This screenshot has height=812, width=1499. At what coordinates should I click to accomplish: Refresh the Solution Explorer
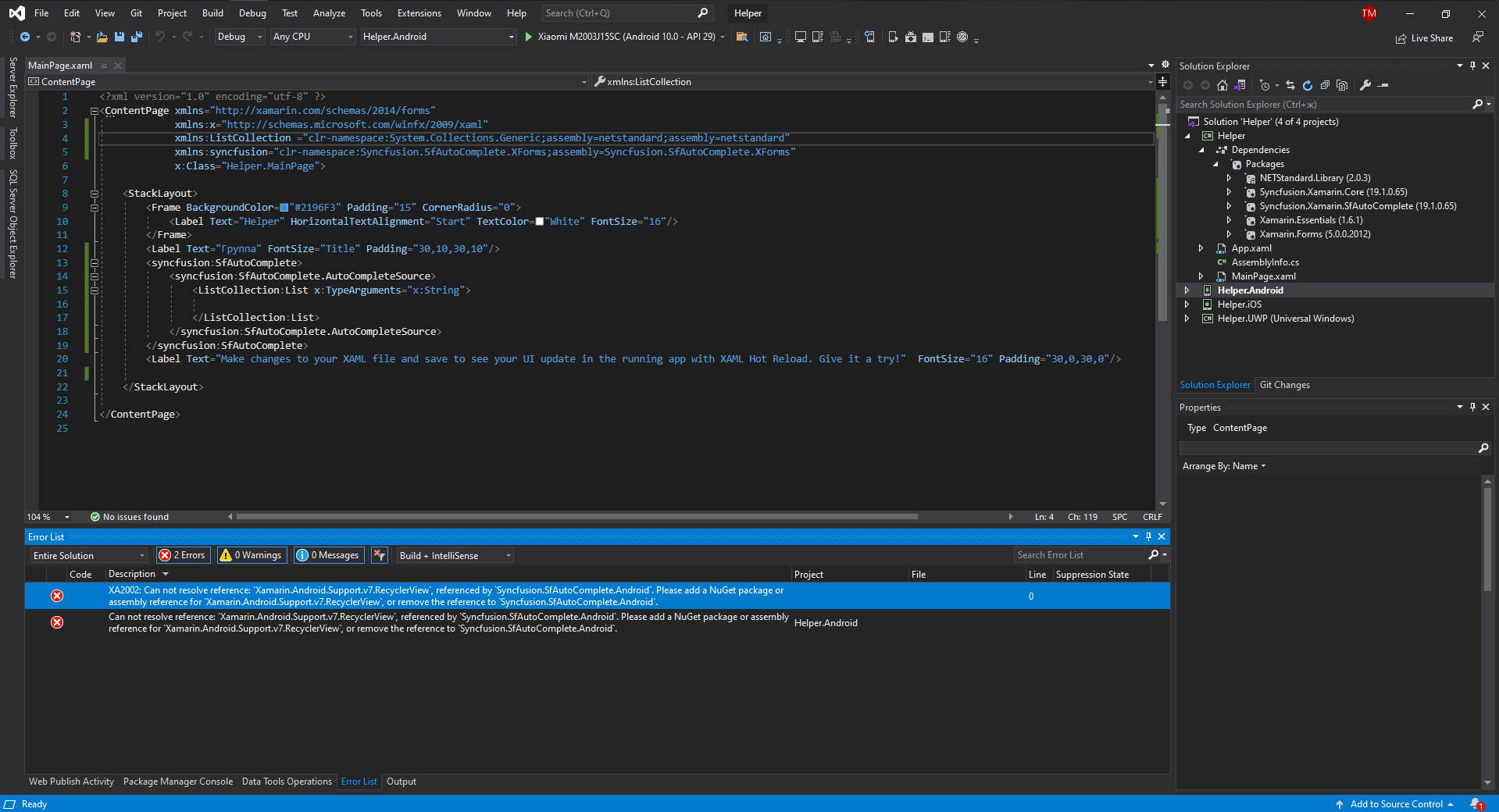pyautogui.click(x=1308, y=85)
